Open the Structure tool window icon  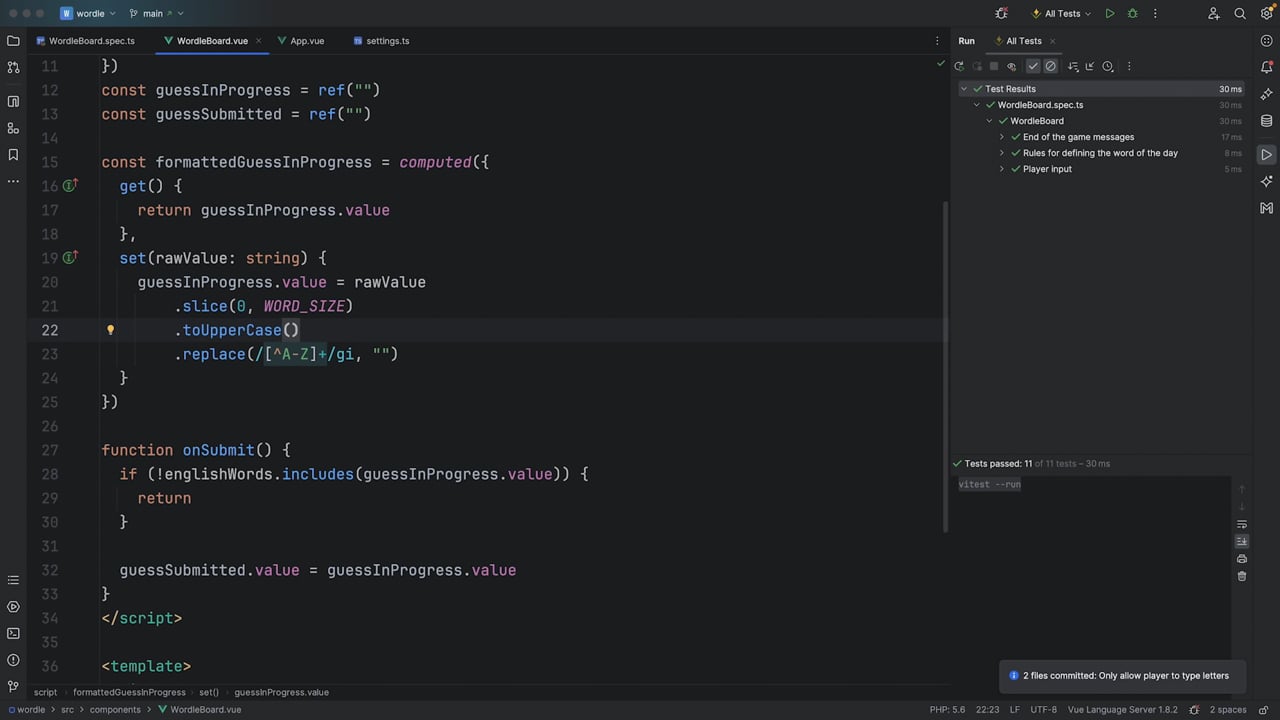coord(13,128)
